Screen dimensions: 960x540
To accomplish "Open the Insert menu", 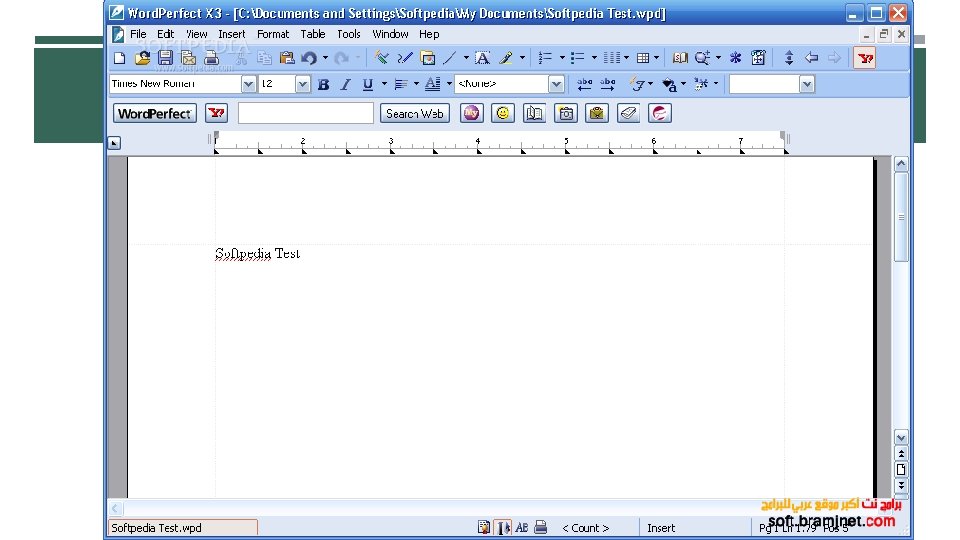I will 231,34.
